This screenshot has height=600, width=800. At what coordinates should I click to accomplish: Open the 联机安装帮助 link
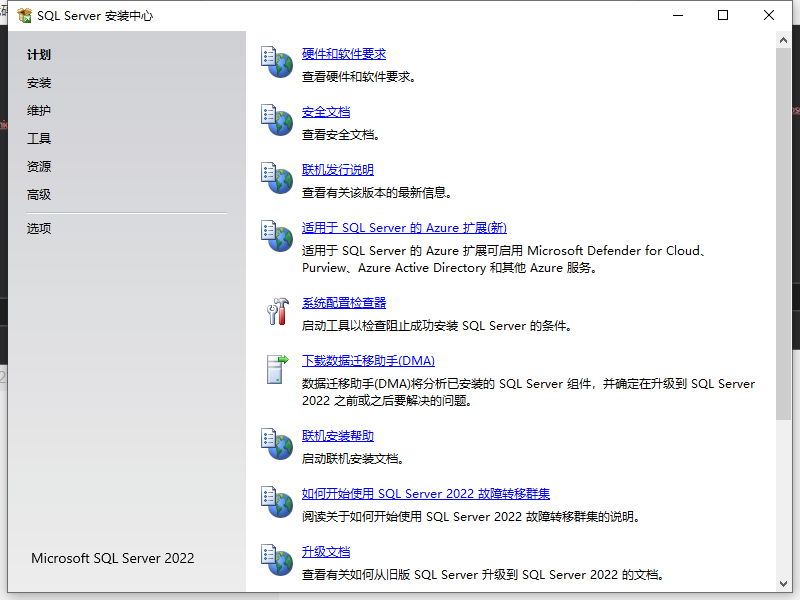click(x=338, y=436)
